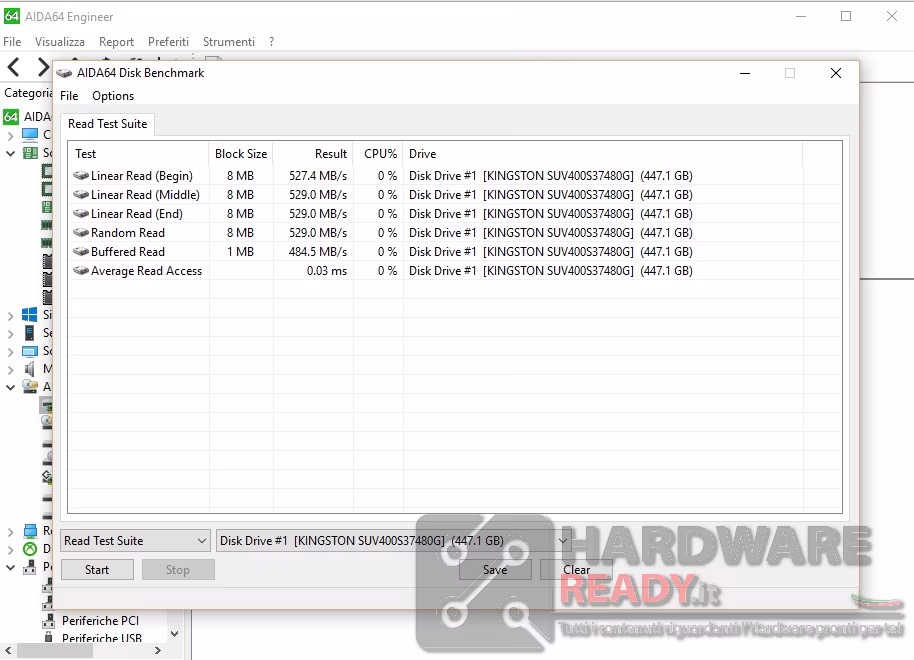Viewport: 914px width, 660px height.
Task: Click the Block Size column header
Action: [x=241, y=154]
